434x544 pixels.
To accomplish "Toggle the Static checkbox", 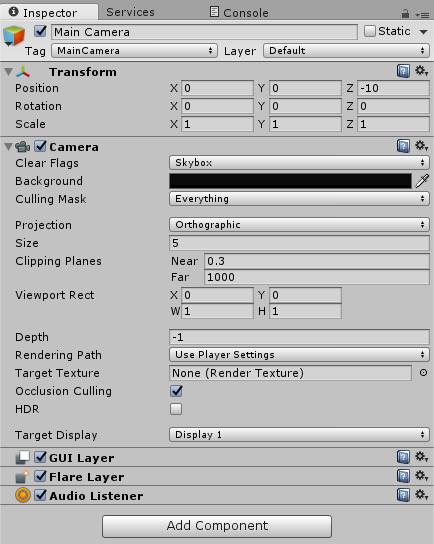I will pos(369,31).
